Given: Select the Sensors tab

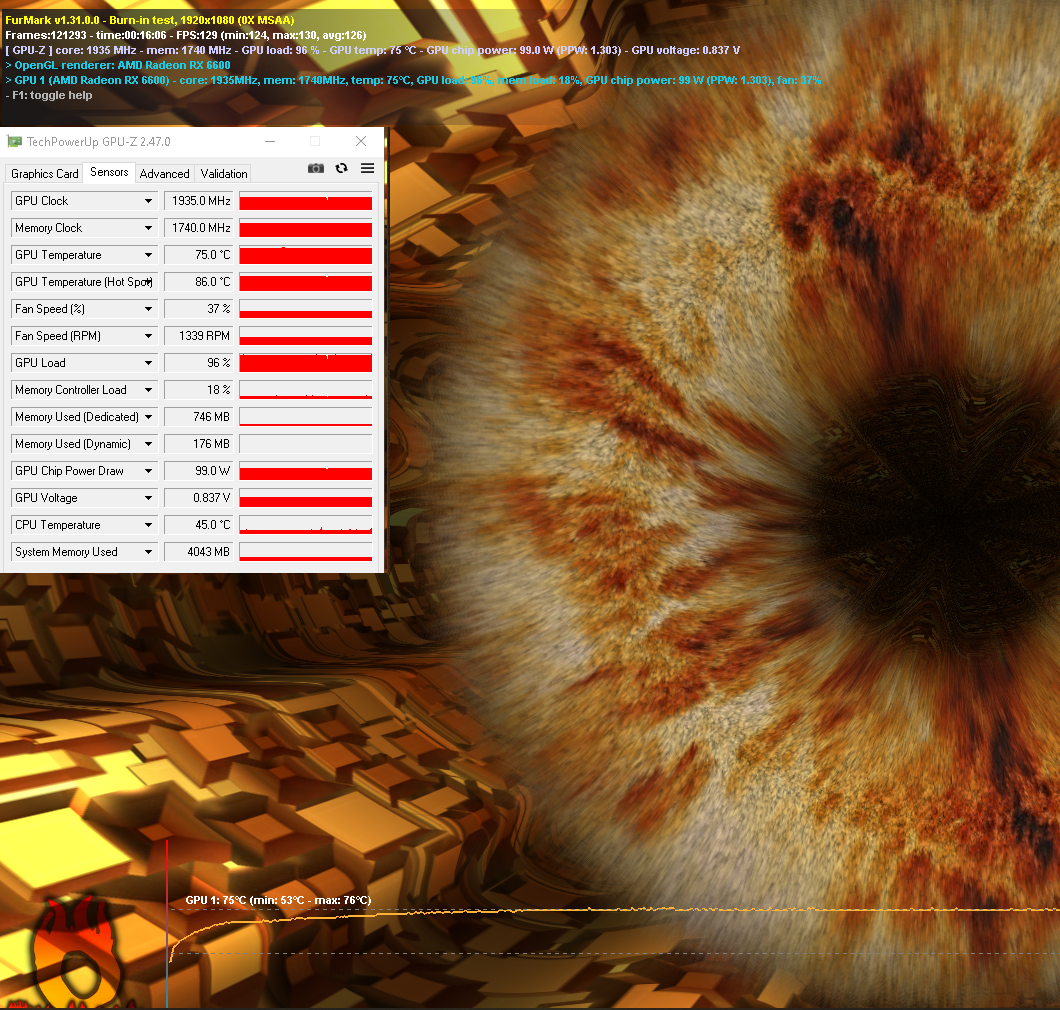Looking at the screenshot, I should pyautogui.click(x=109, y=172).
